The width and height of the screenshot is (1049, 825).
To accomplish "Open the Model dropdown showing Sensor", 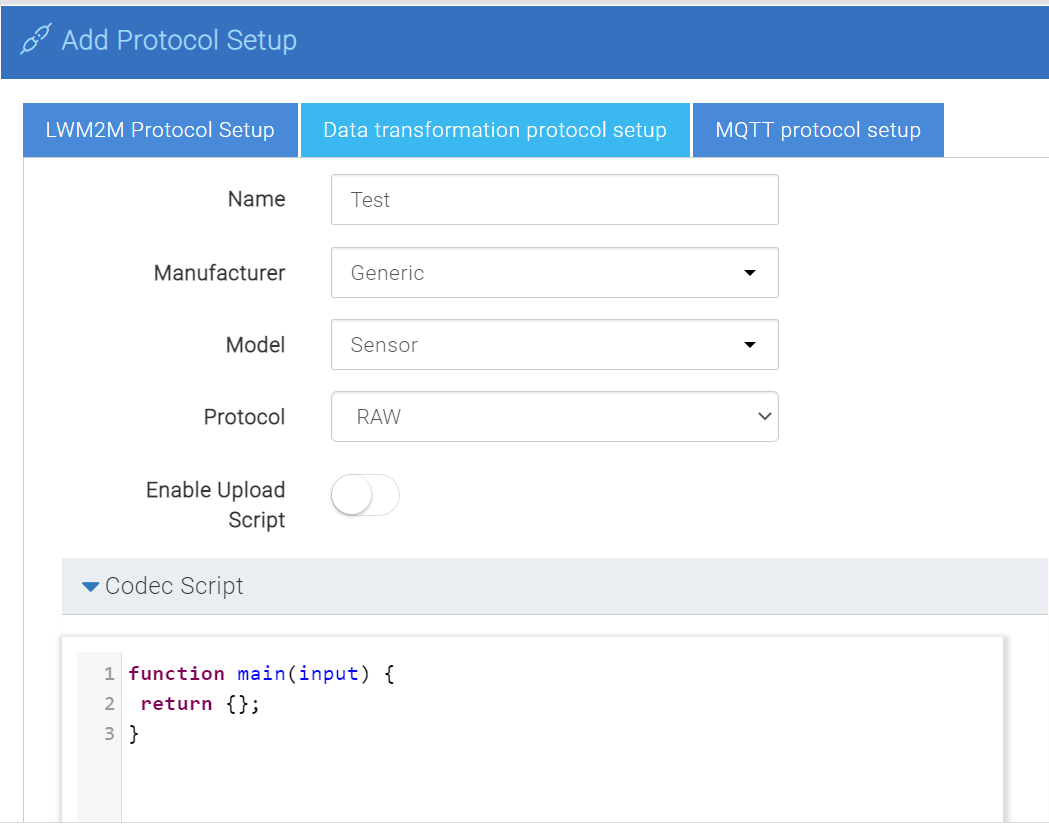I will 554,345.
